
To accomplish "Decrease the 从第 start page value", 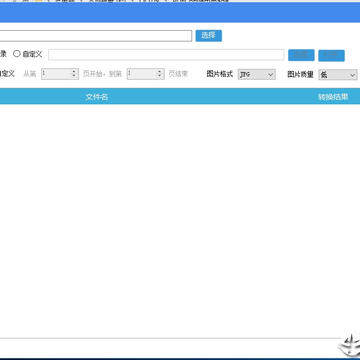I will pos(74,77).
